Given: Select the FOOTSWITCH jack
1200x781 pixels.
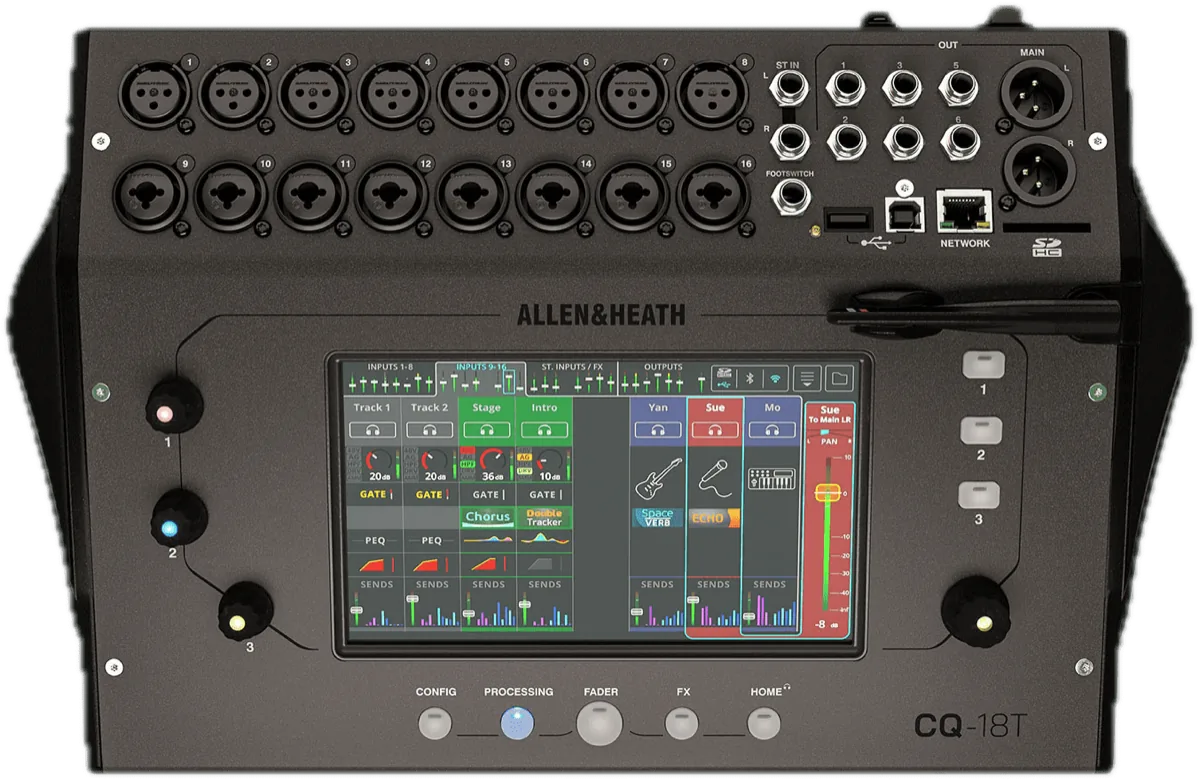Looking at the screenshot, I should click(790, 198).
